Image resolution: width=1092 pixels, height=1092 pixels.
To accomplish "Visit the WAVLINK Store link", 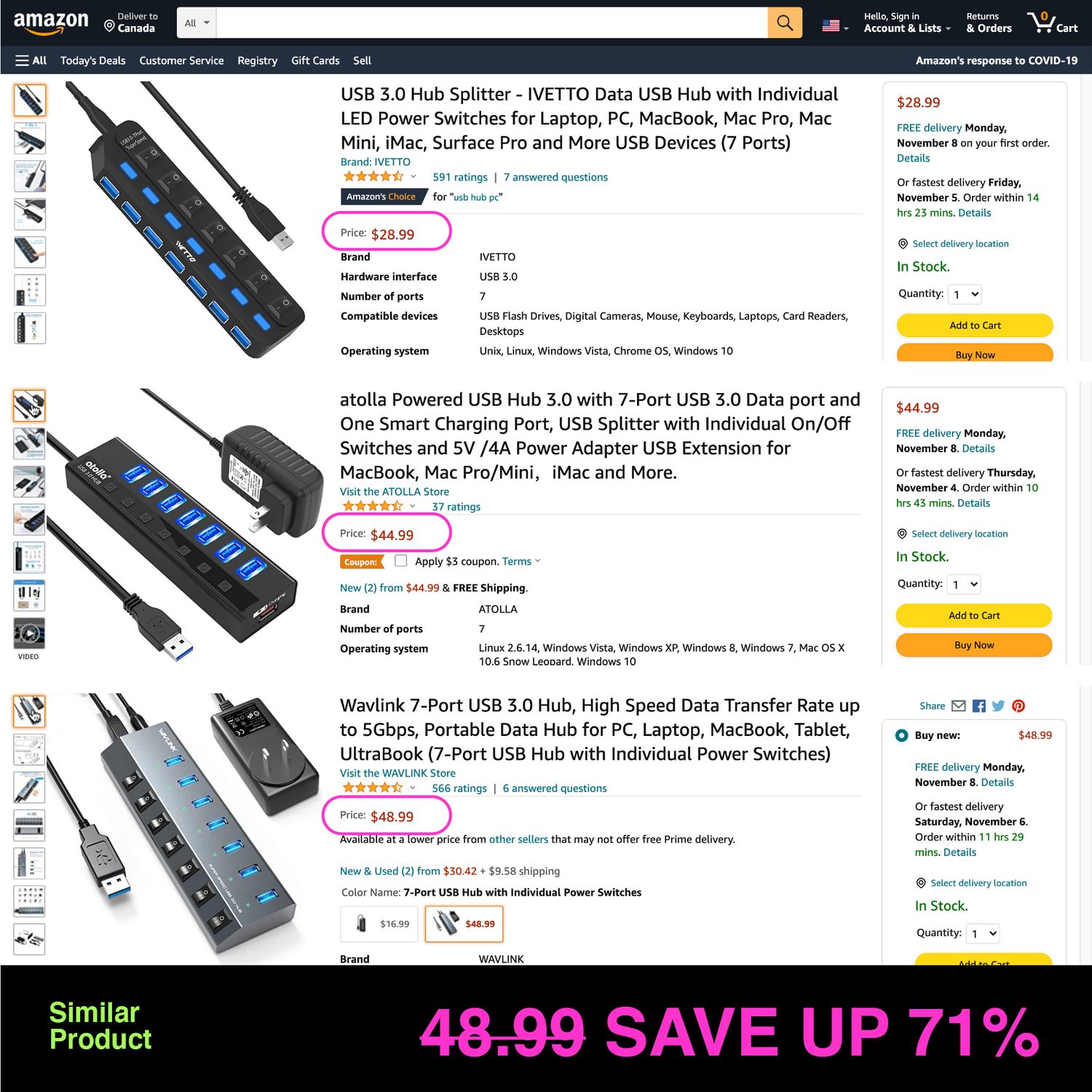I will click(x=397, y=773).
